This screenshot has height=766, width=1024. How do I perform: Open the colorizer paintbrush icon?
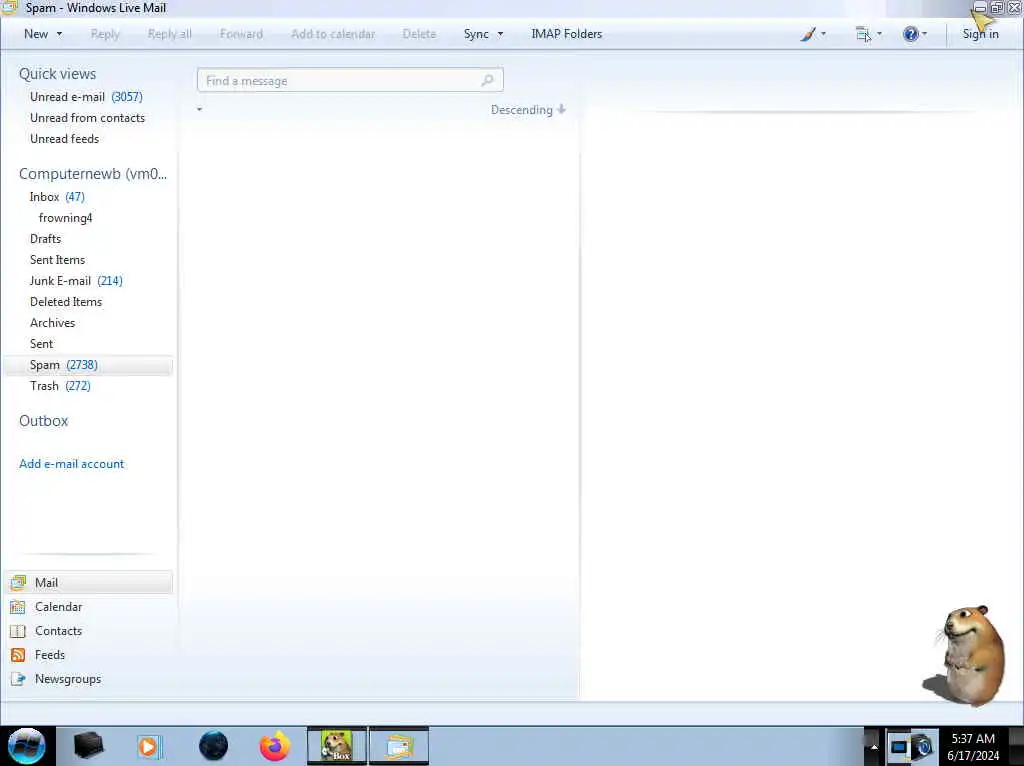(808, 34)
